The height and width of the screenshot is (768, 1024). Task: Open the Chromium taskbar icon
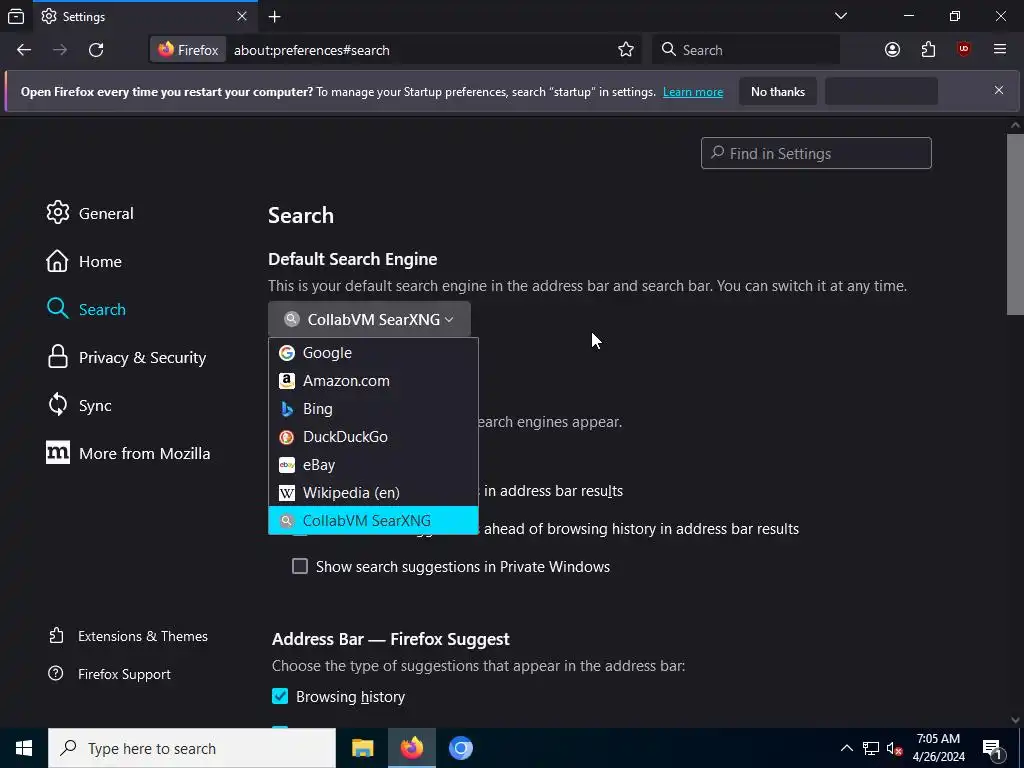(460, 748)
